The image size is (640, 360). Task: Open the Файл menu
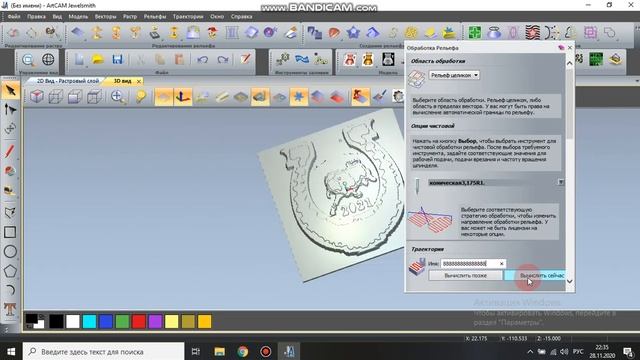pos(14,17)
